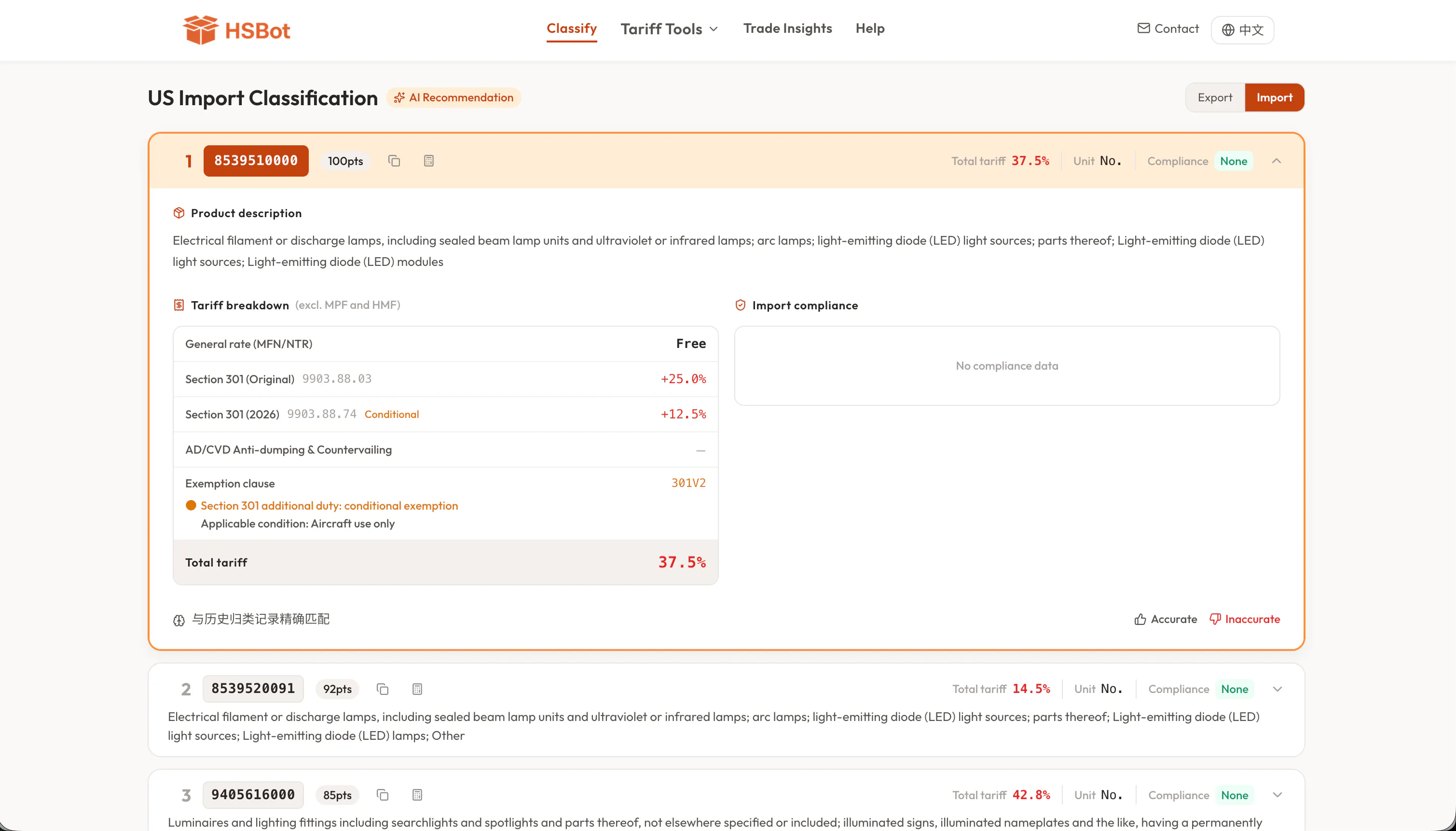Open tariff calculator for 8539510000
The width and height of the screenshot is (1456, 831).
pyautogui.click(x=429, y=161)
